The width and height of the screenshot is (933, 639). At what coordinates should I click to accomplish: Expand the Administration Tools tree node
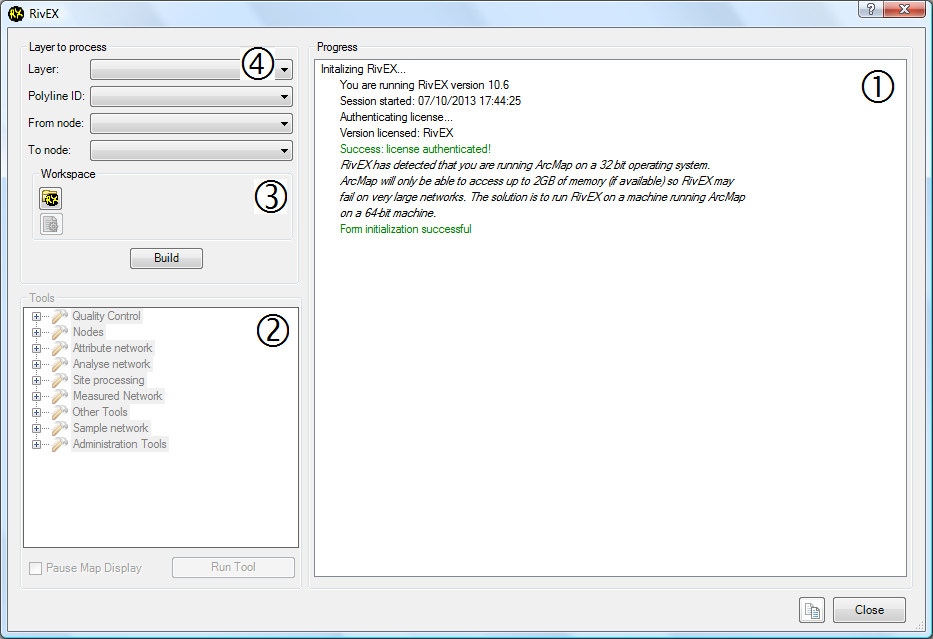[36, 445]
